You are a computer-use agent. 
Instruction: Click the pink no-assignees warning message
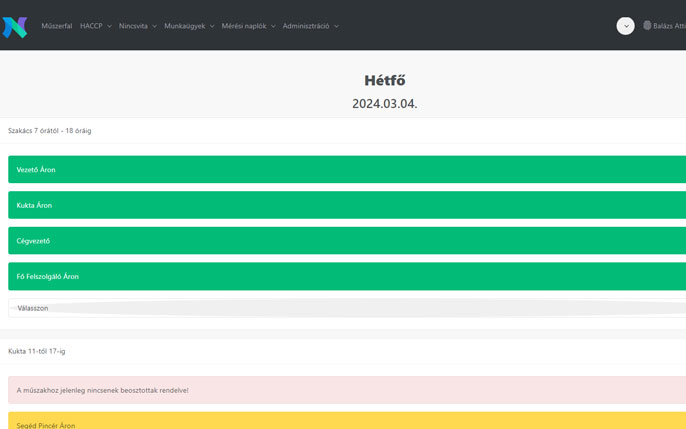(346, 390)
